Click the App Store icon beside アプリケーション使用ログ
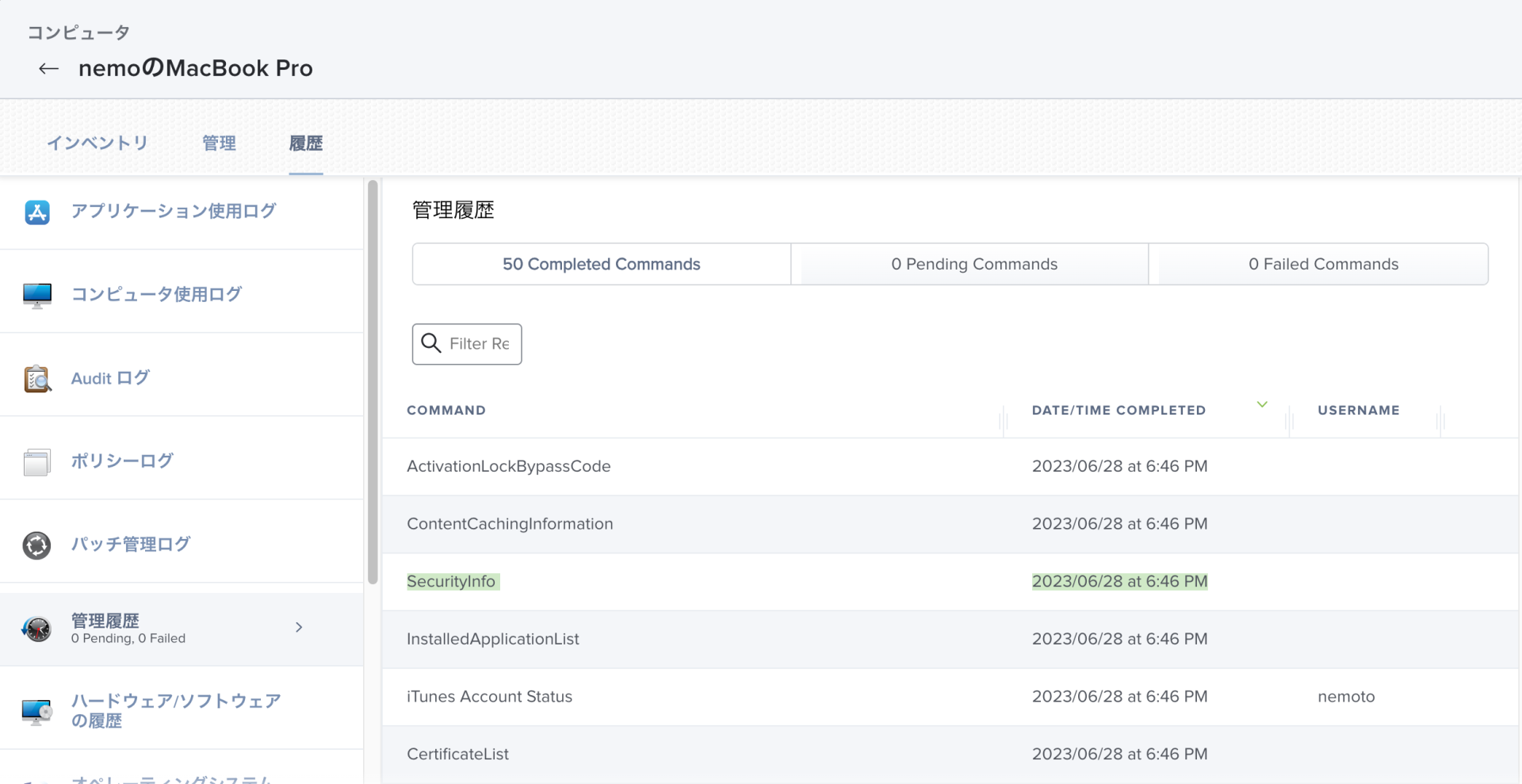The width and height of the screenshot is (1522, 784). tap(36, 211)
